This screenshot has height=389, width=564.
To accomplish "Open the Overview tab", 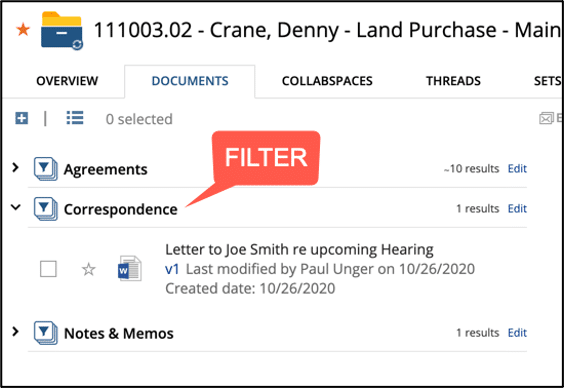I will click(x=67, y=81).
